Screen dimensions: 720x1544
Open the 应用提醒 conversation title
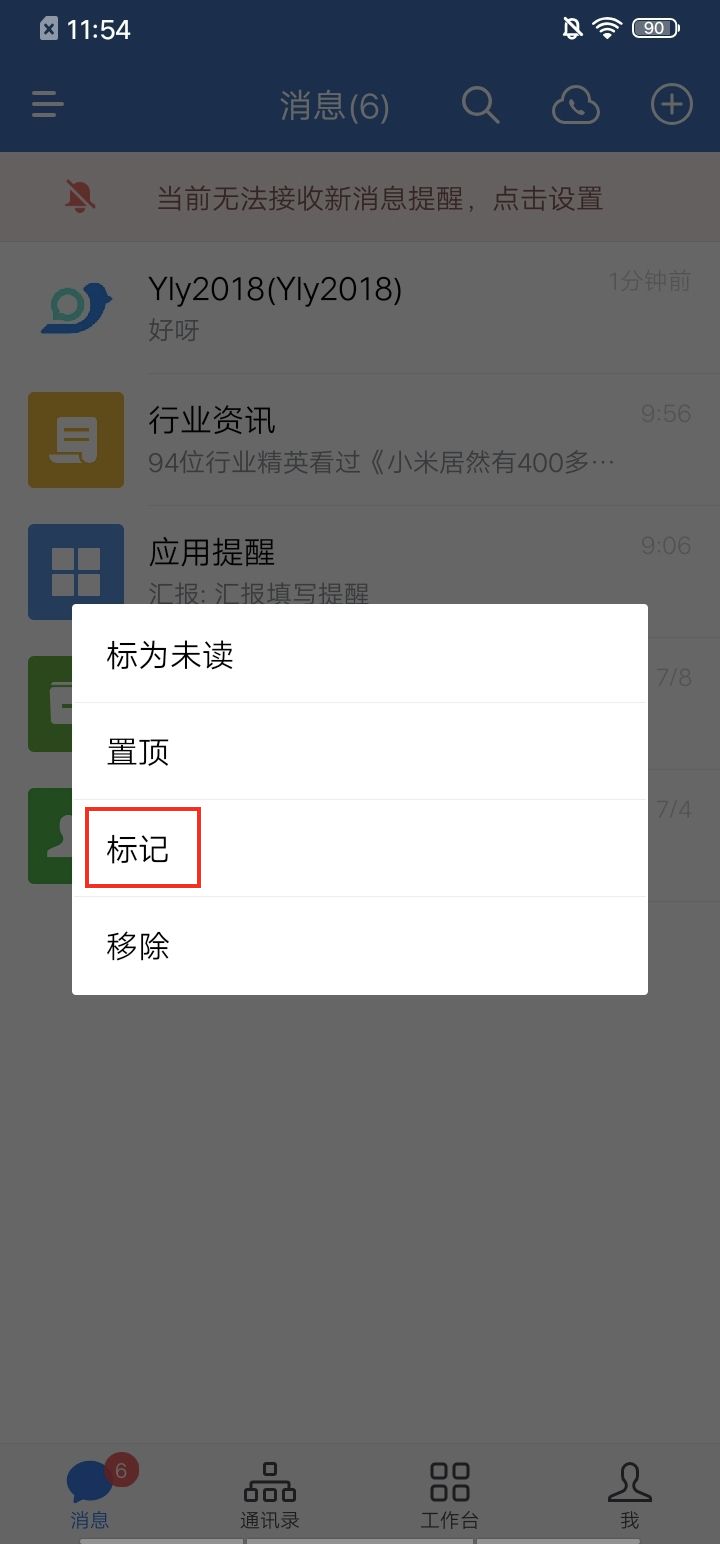point(212,552)
